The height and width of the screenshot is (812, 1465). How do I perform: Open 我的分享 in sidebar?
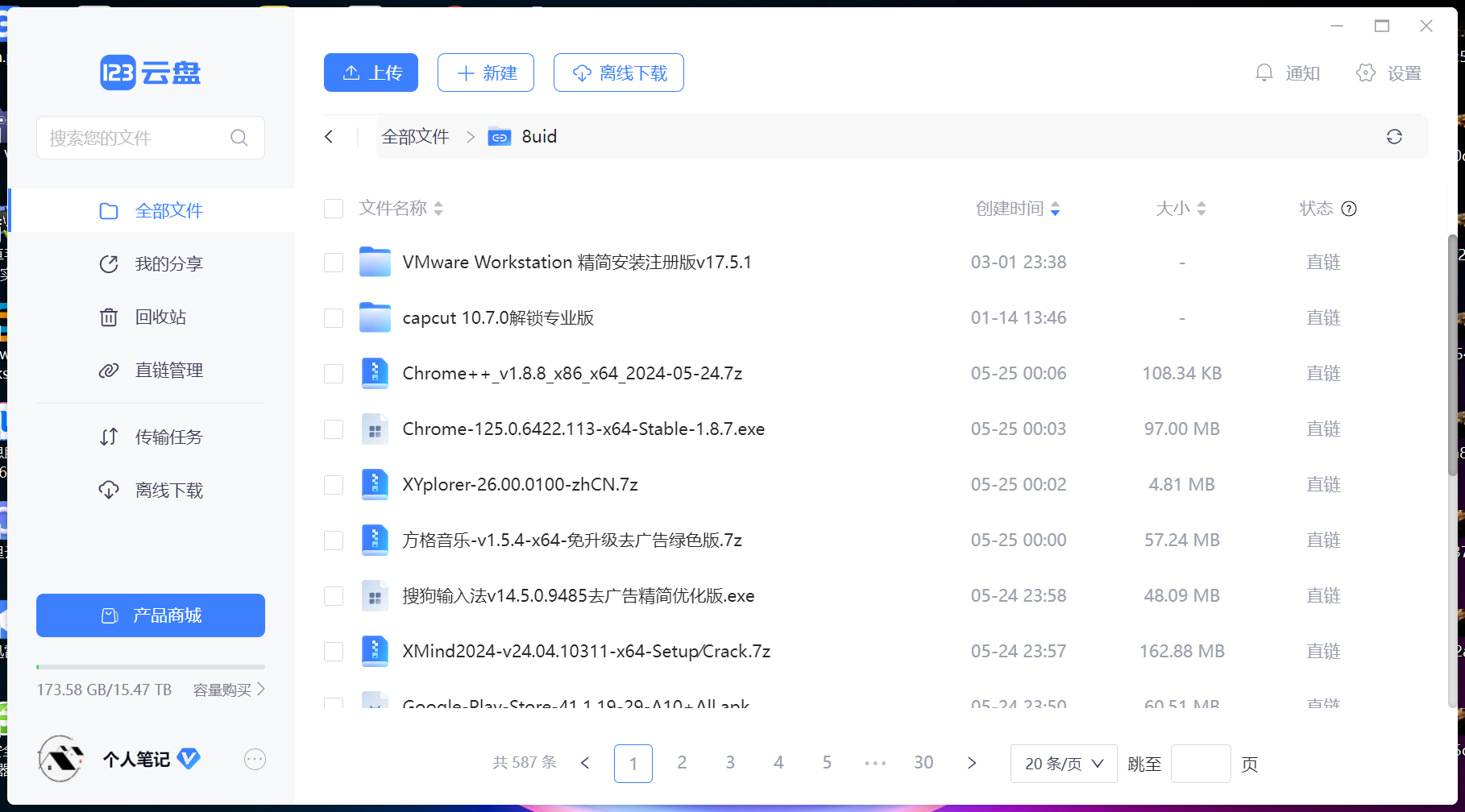[x=151, y=264]
